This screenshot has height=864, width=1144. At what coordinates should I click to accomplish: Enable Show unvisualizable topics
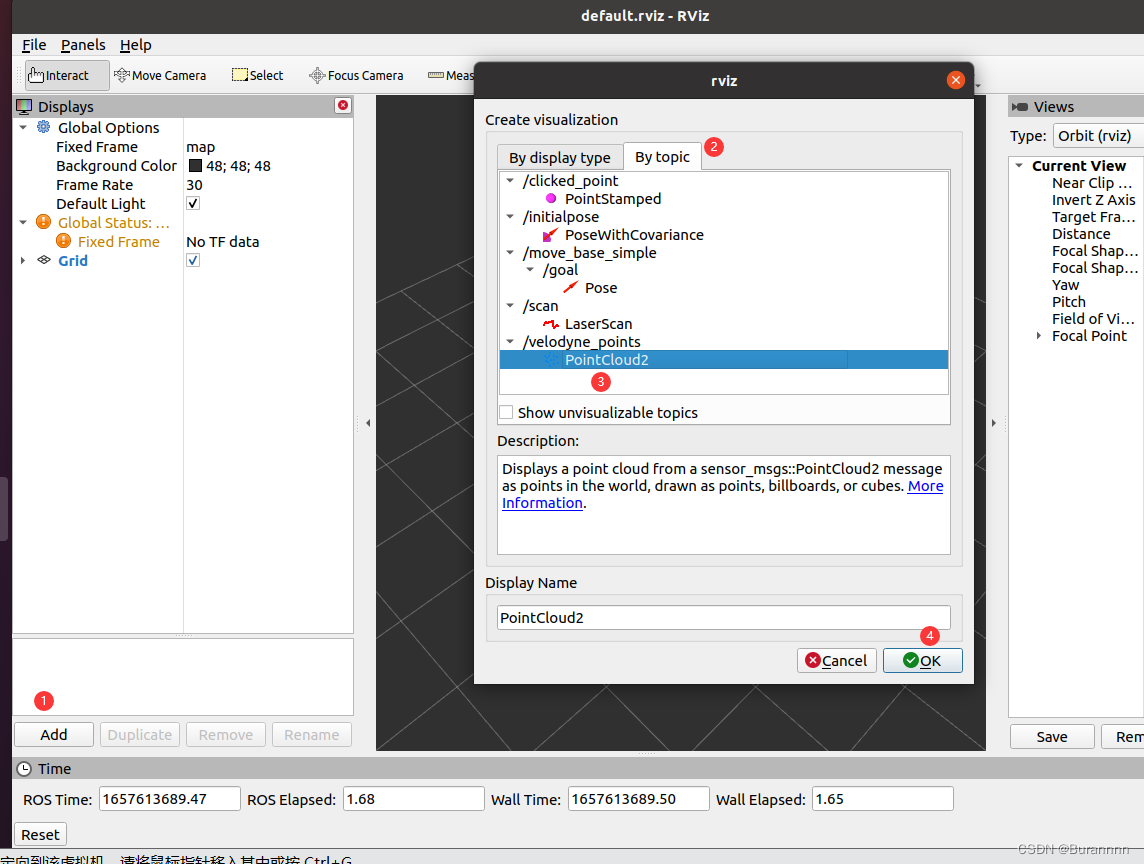pyautogui.click(x=506, y=412)
